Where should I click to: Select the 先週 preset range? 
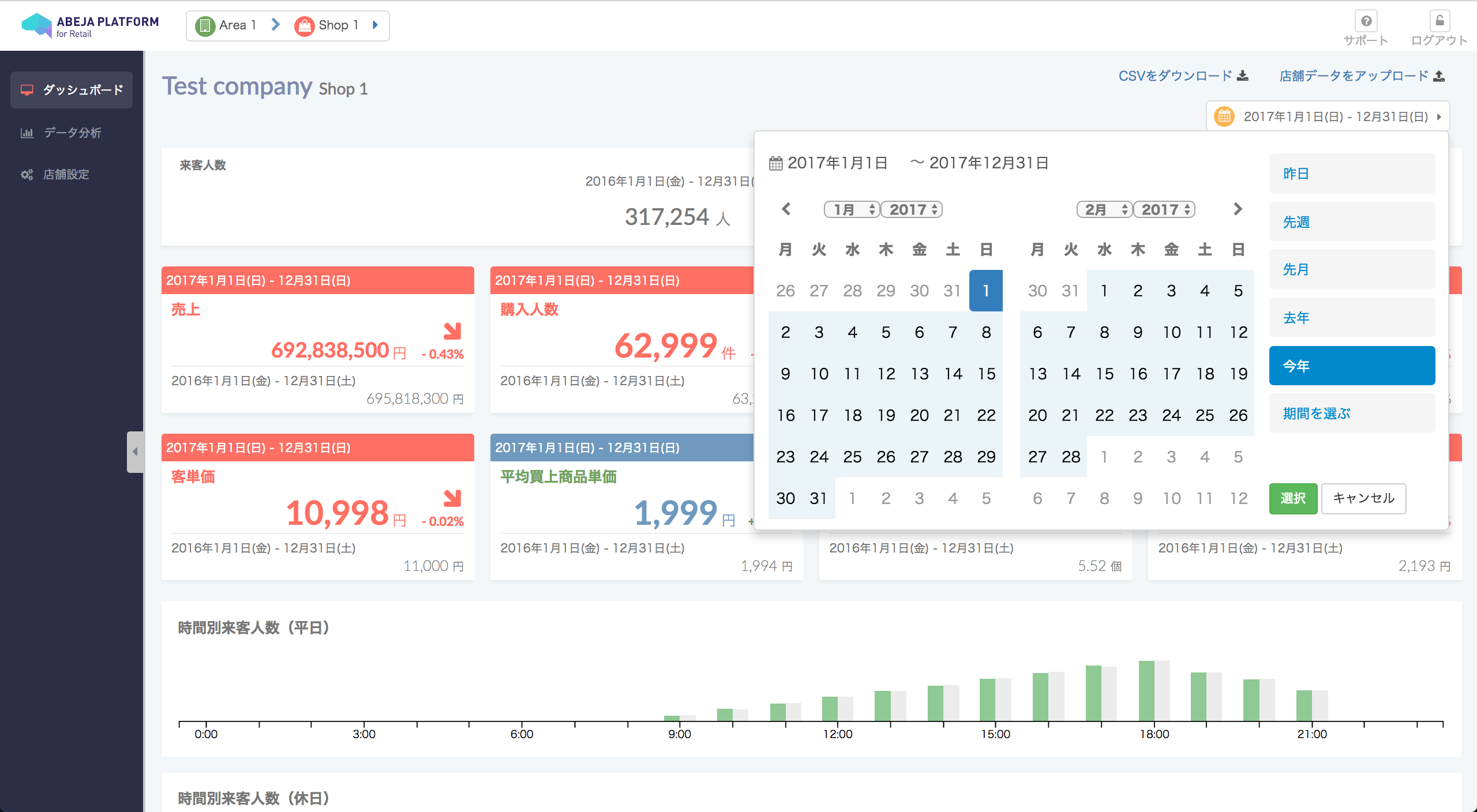[1352, 221]
